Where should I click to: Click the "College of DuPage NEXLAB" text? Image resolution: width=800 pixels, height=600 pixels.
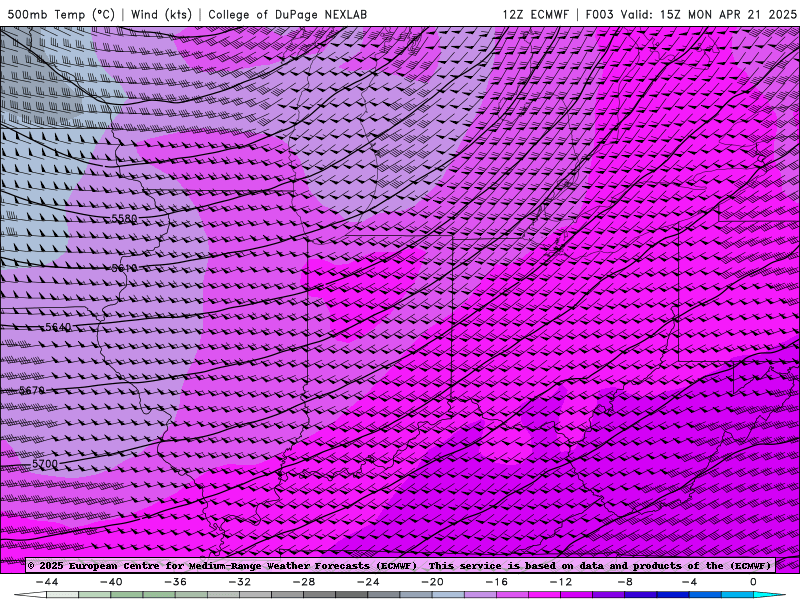pyautogui.click(x=287, y=14)
